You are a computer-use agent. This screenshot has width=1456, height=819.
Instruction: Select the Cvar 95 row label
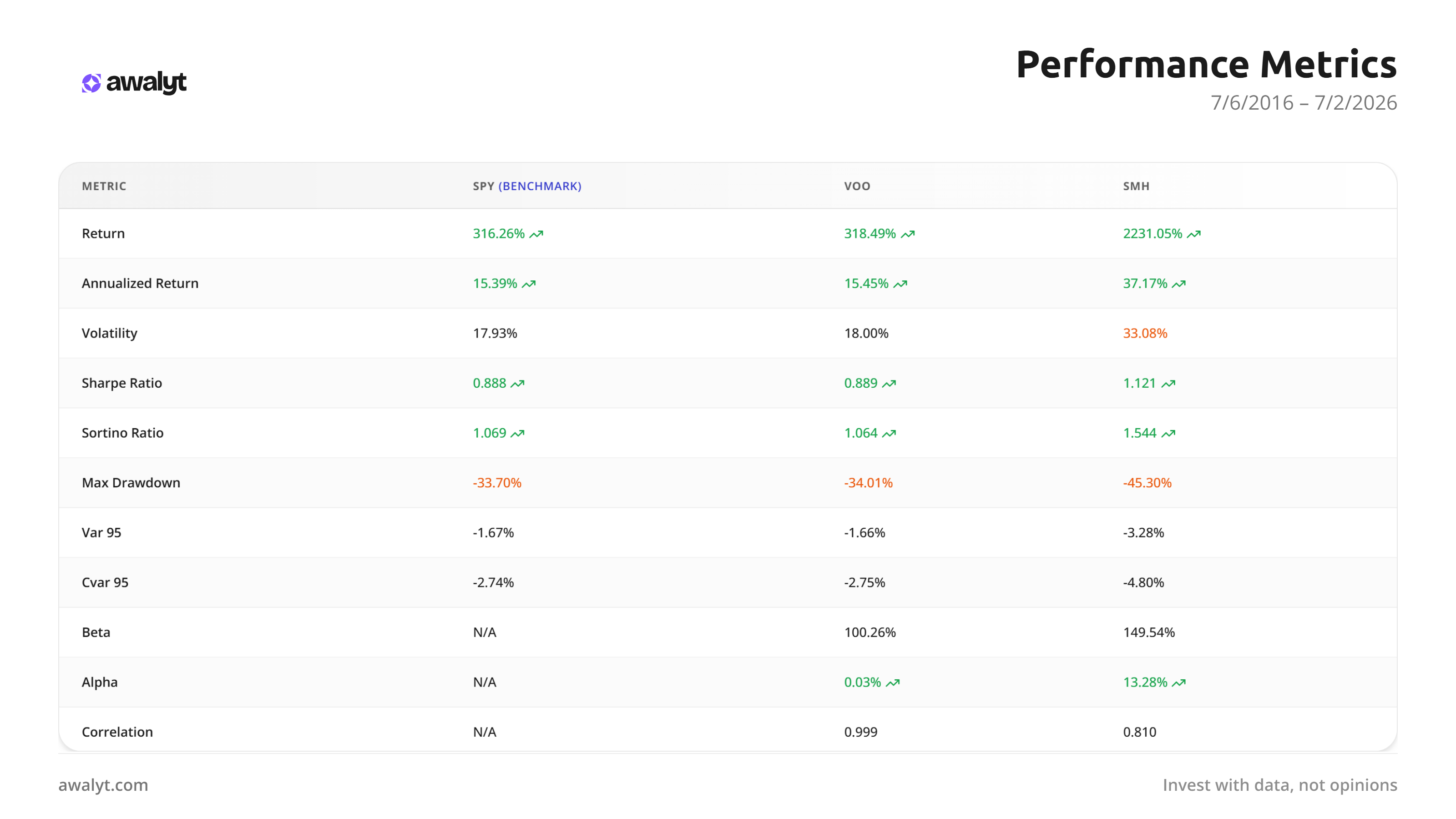[x=105, y=582]
